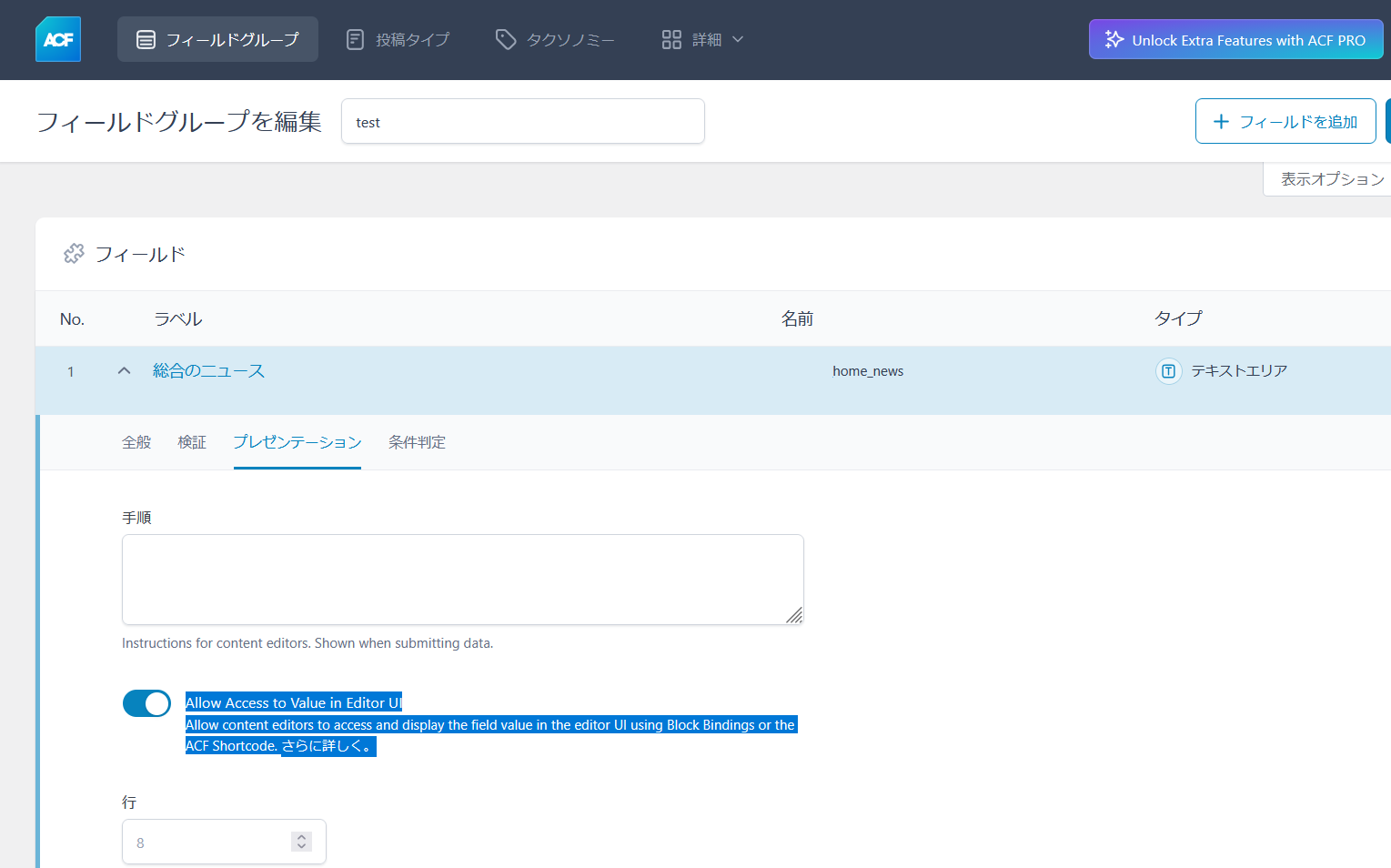Open the 表示オプション panel
Viewport: 1391px width, 868px height.
[1328, 178]
